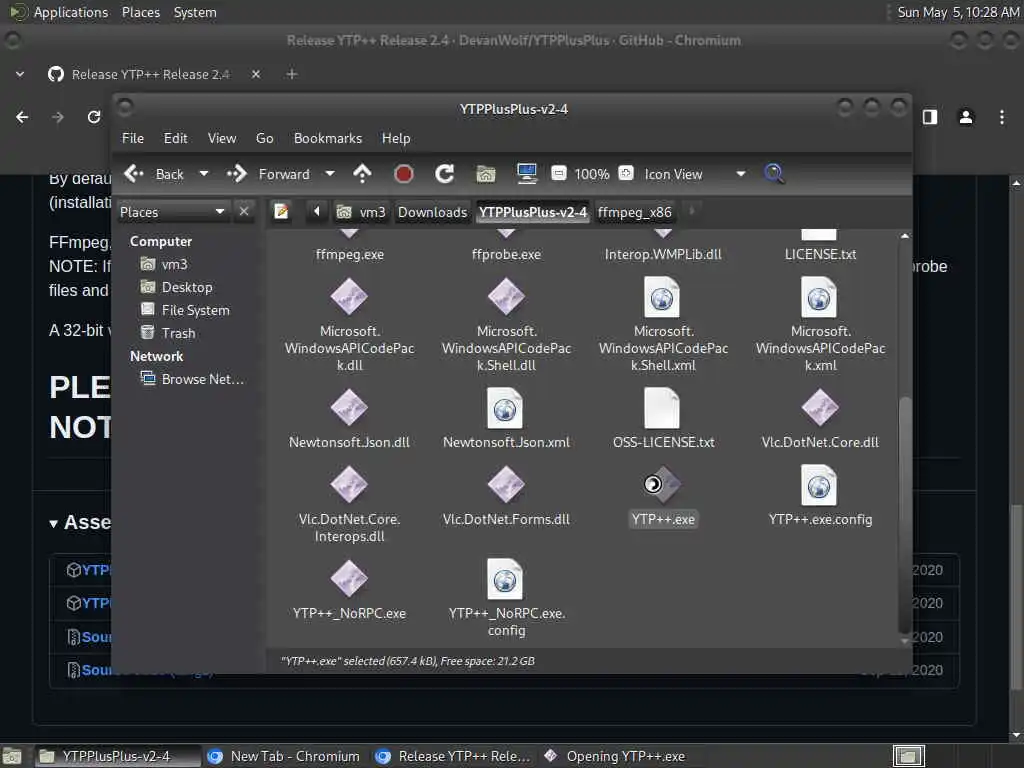Go up to the parent folder

click(x=362, y=174)
